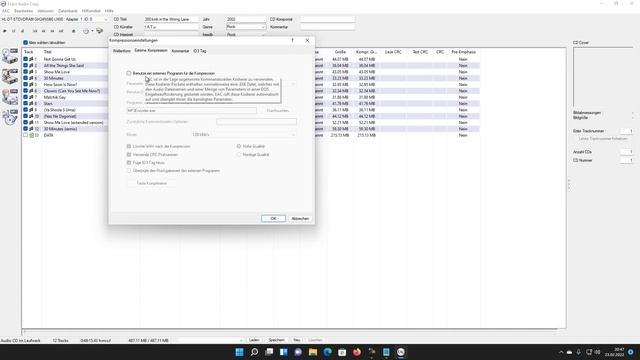Click the WRI write CD sidebar icon
Screen dimensions: 640x360
point(10,117)
